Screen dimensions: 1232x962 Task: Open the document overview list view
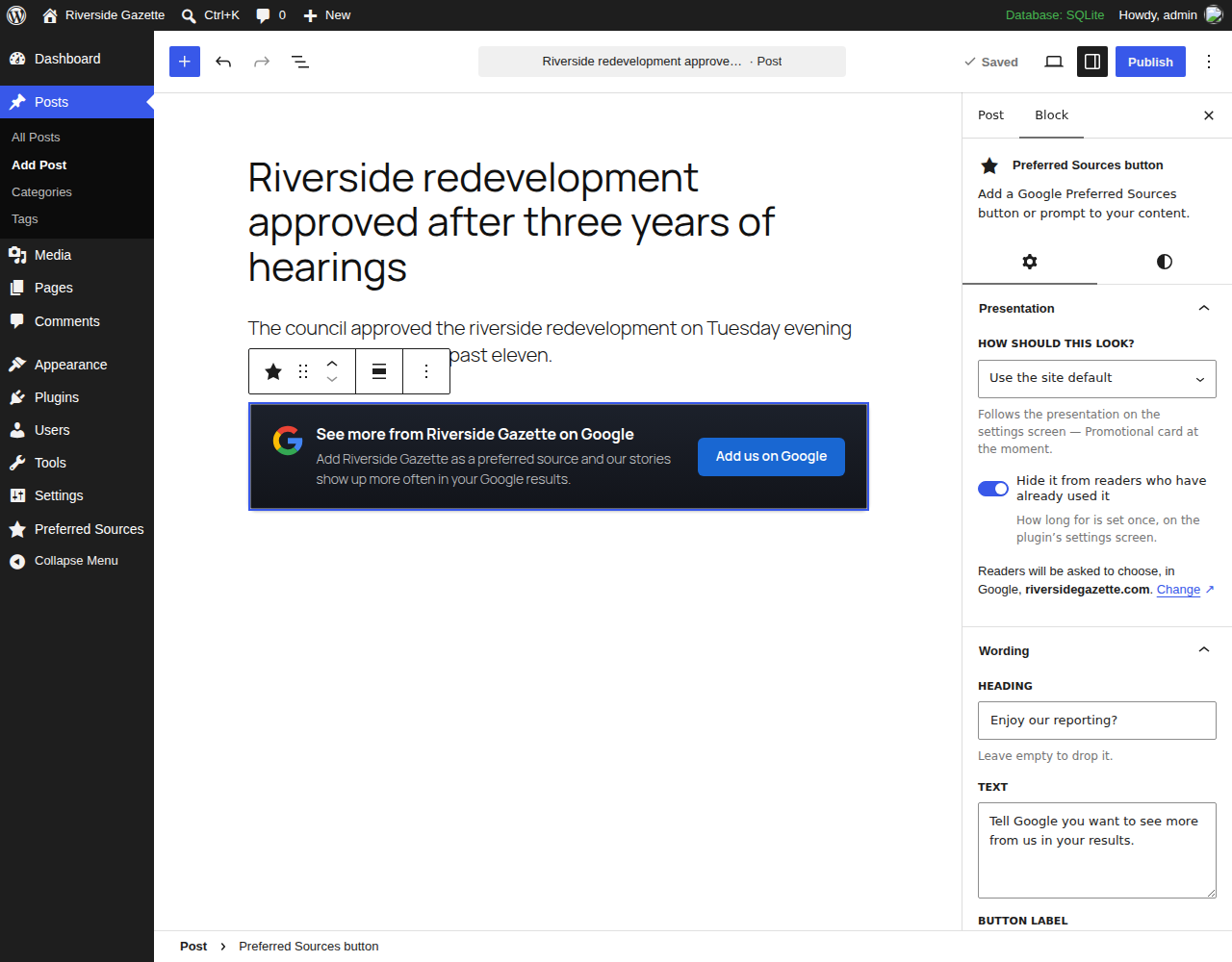tap(300, 62)
